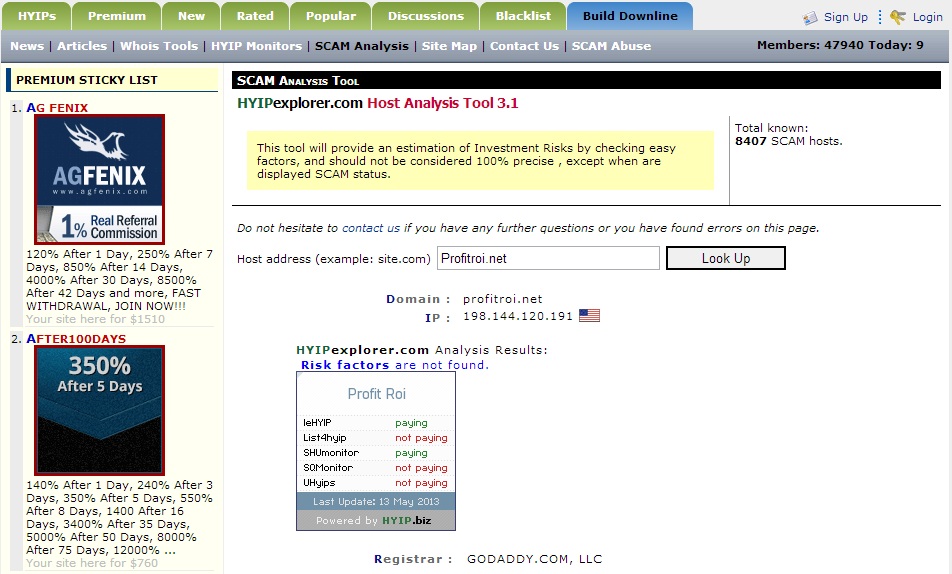
Task: Open the After100Days 350% banner
Action: point(99,410)
